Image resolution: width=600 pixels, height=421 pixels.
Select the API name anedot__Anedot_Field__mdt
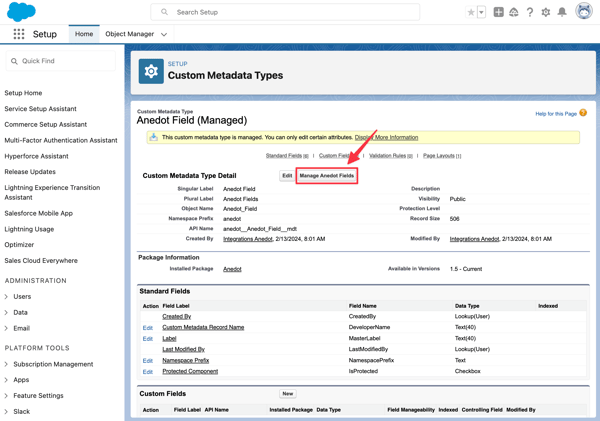coord(260,229)
